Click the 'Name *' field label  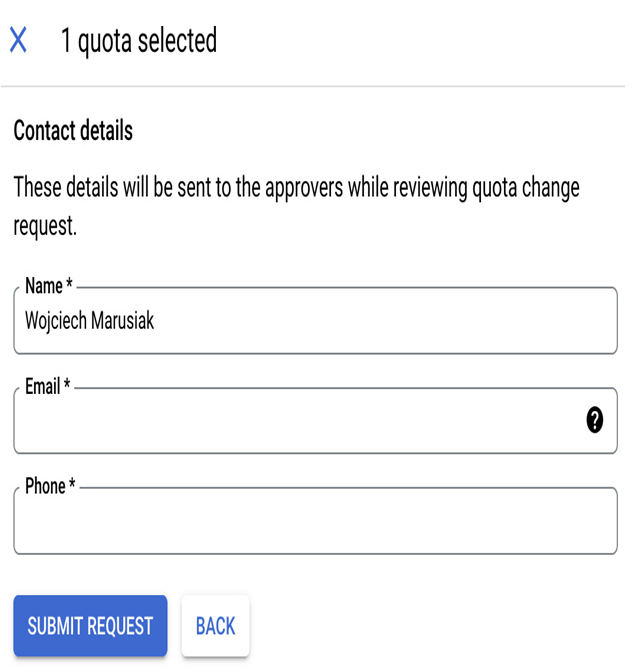[x=49, y=285]
